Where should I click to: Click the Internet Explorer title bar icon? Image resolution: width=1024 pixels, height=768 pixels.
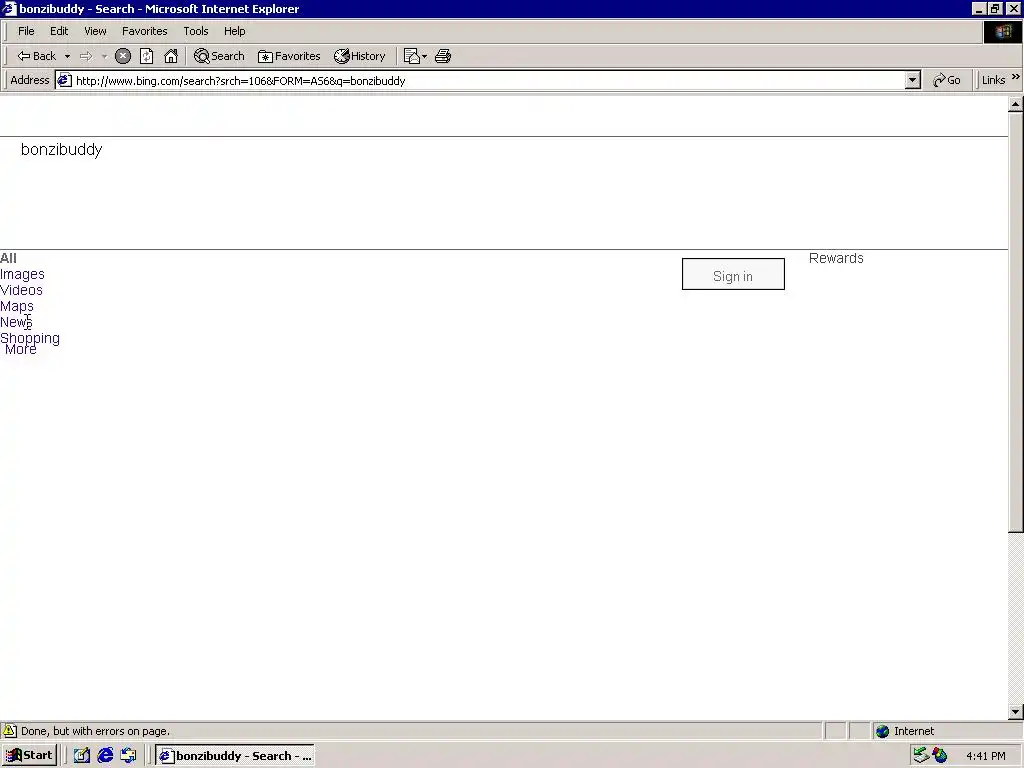click(x=9, y=8)
